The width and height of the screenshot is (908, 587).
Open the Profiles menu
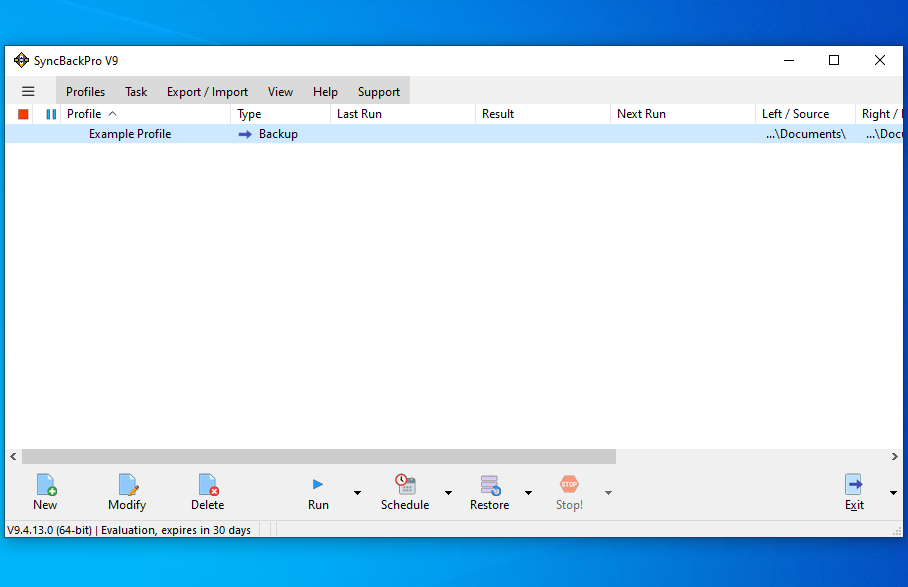tap(86, 91)
